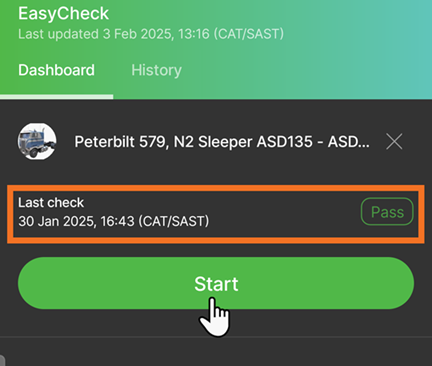Click the empty dark area under the divider

pyautogui.click(x=216, y=352)
